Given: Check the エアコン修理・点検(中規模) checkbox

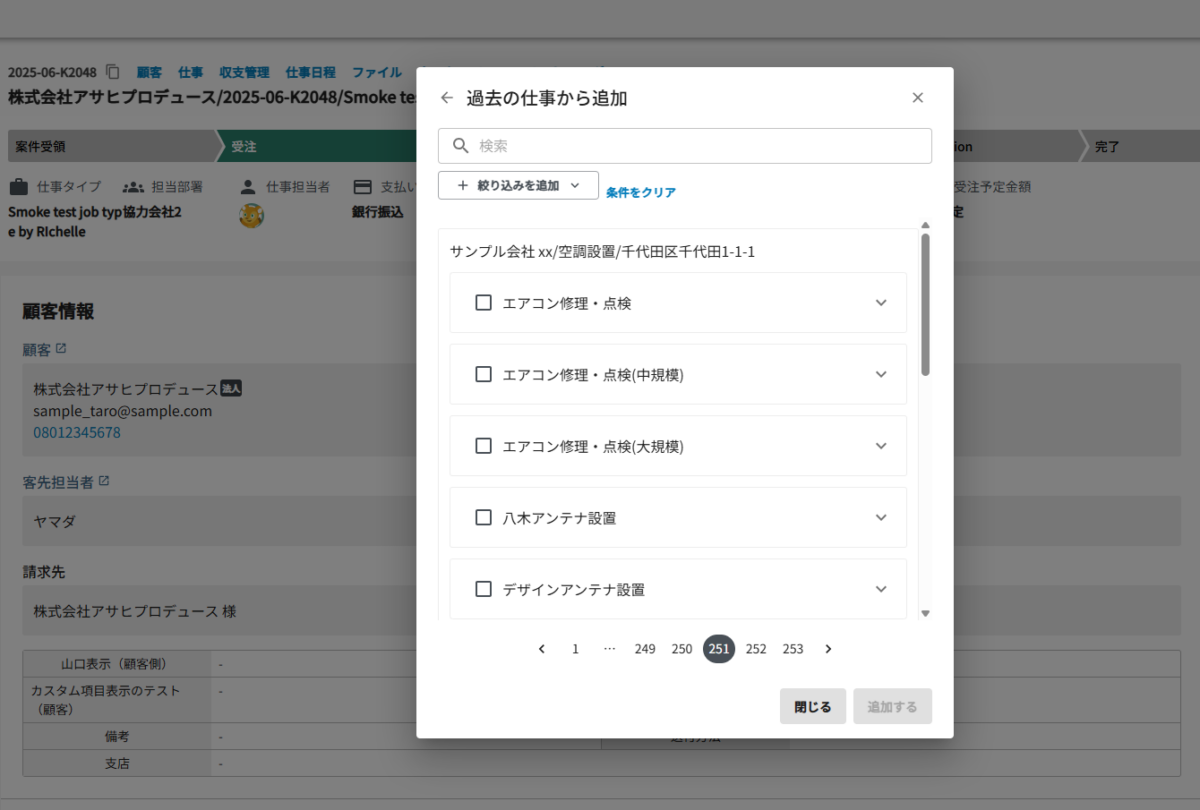Looking at the screenshot, I should 483,374.
